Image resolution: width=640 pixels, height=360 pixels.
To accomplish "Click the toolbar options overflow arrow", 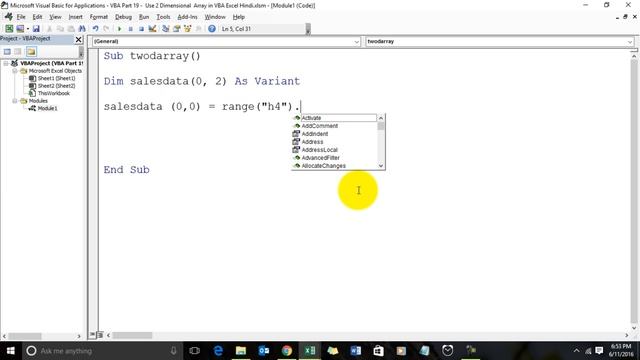I will coord(308,29).
